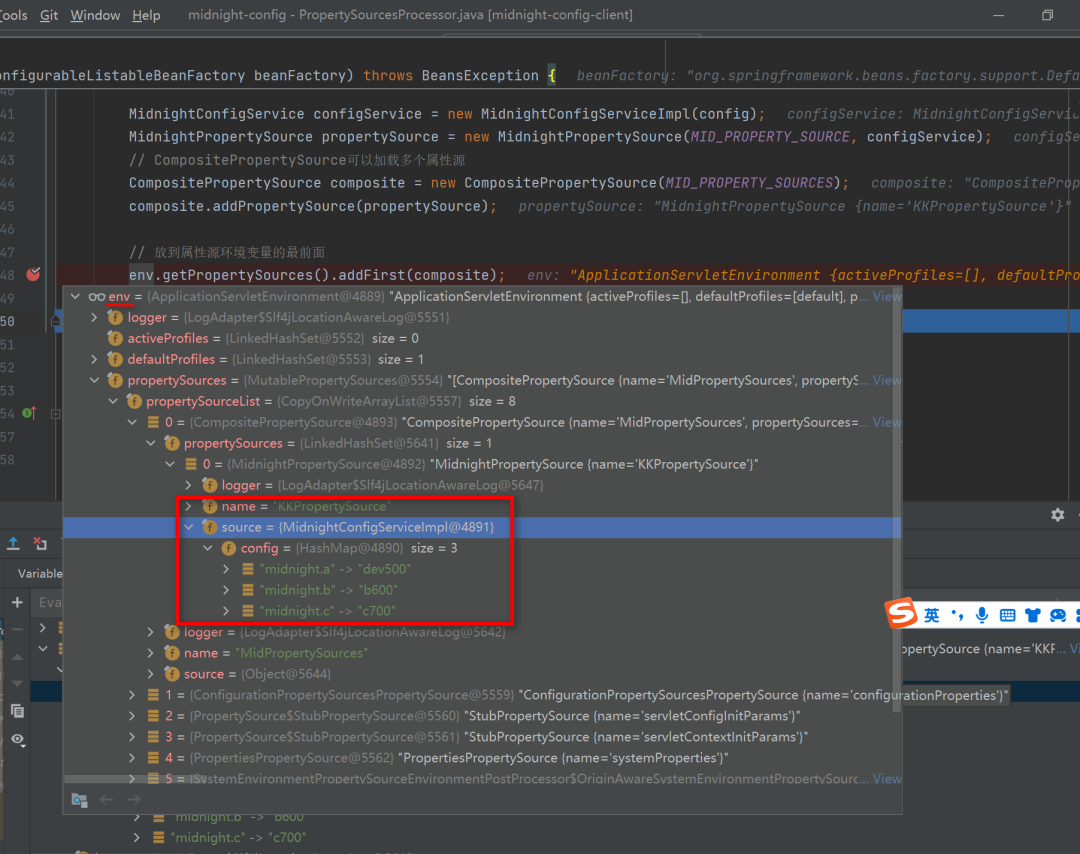Click the Sogou input method S logo
The width and height of the screenshot is (1080, 854).
point(902,613)
